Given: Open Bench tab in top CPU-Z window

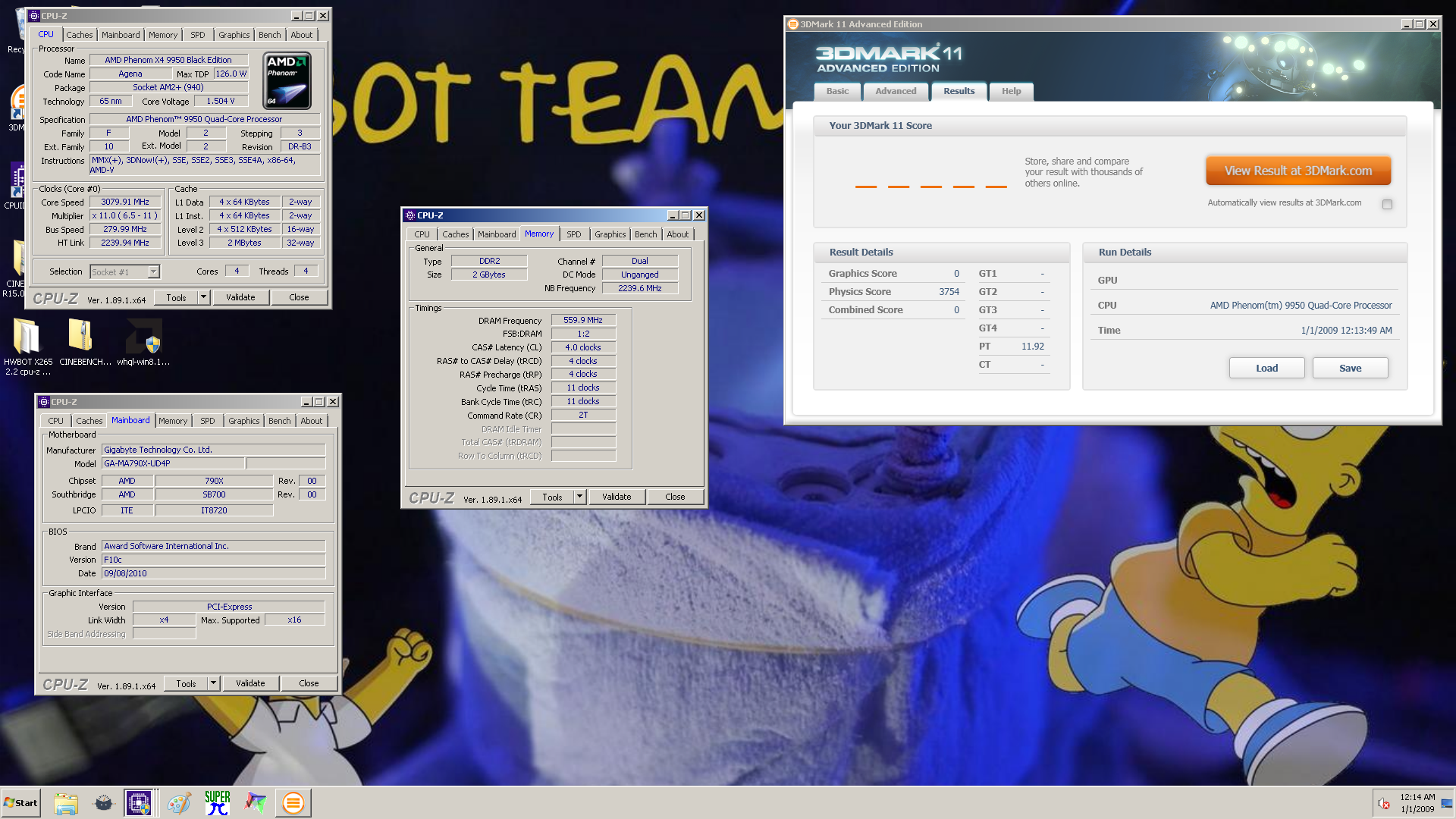Looking at the screenshot, I should 269,35.
